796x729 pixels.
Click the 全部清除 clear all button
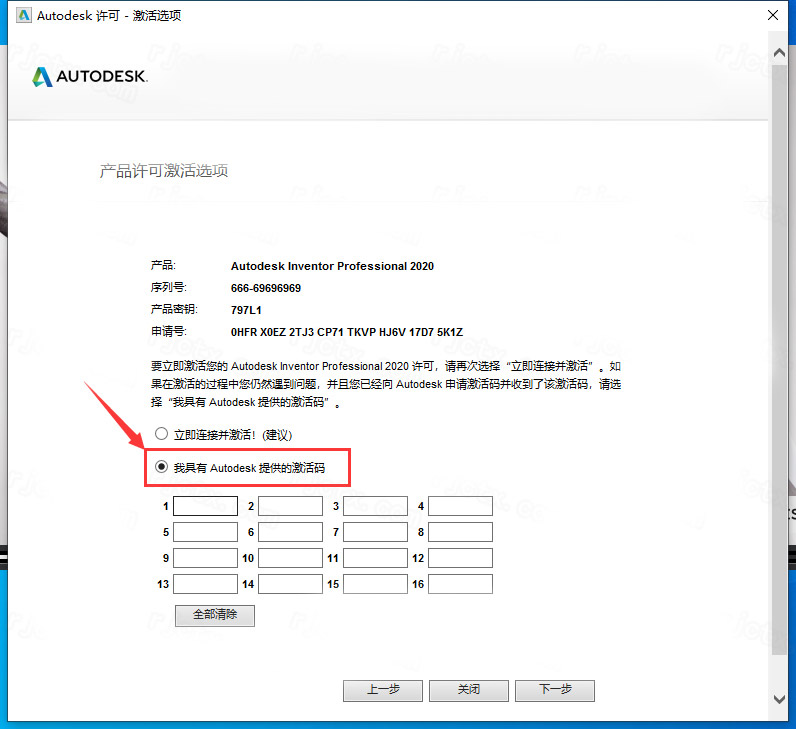(x=215, y=615)
